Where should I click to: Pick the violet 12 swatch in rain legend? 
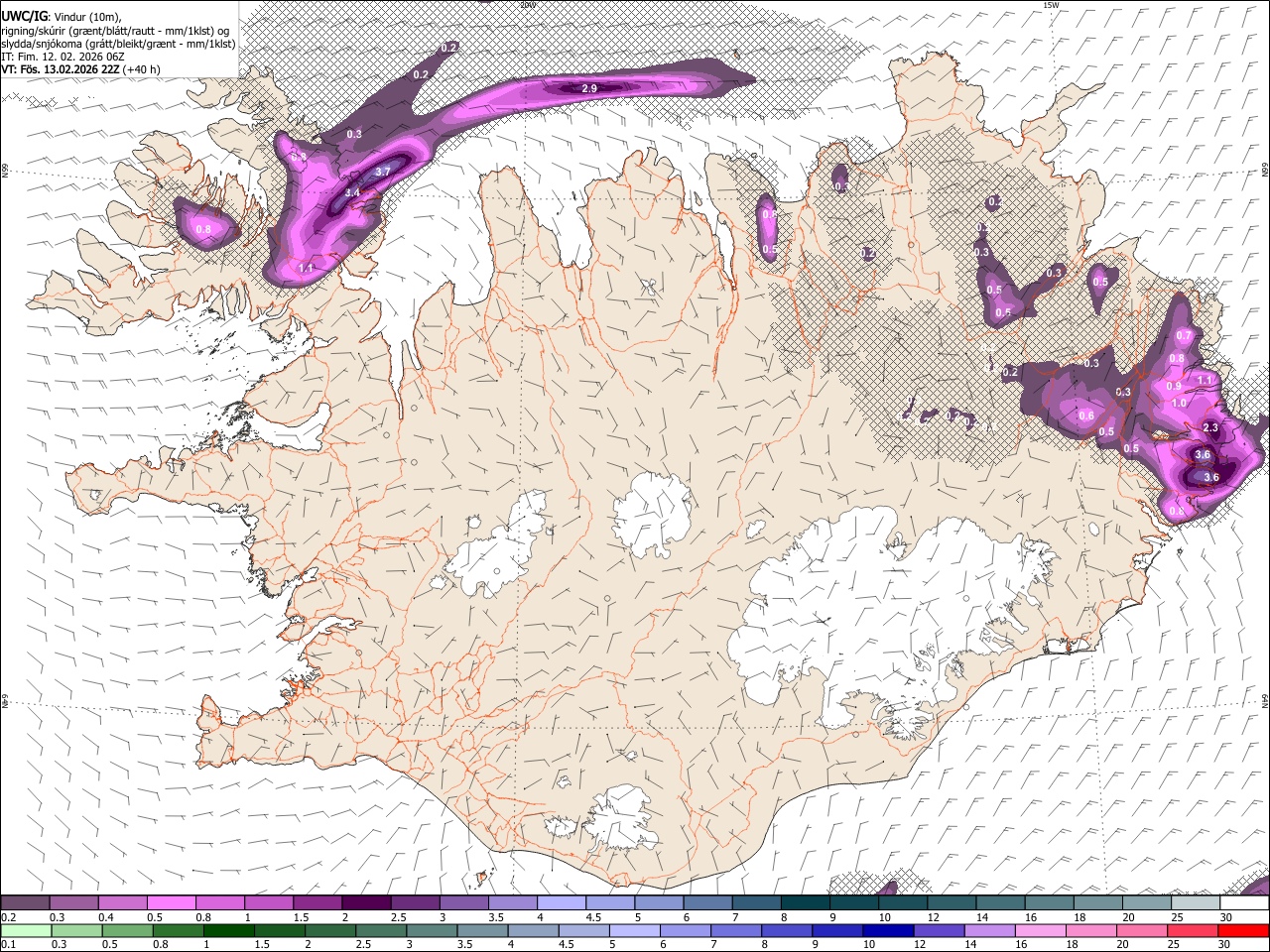[941, 930]
